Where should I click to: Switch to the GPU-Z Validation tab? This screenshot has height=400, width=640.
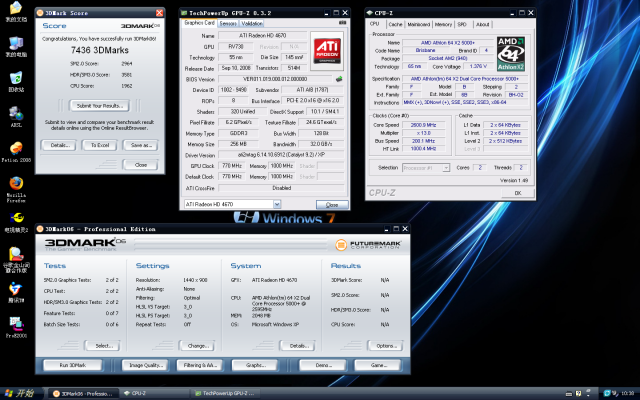(252, 24)
